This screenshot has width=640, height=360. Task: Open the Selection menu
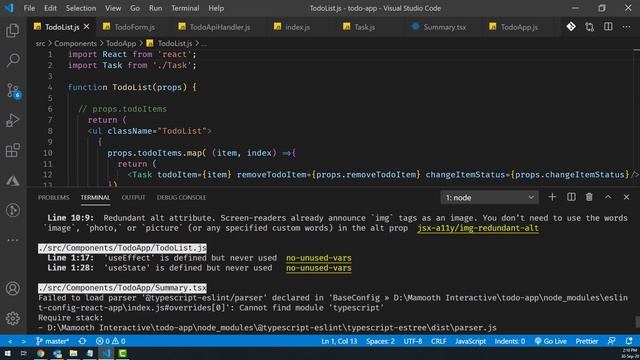point(81,8)
